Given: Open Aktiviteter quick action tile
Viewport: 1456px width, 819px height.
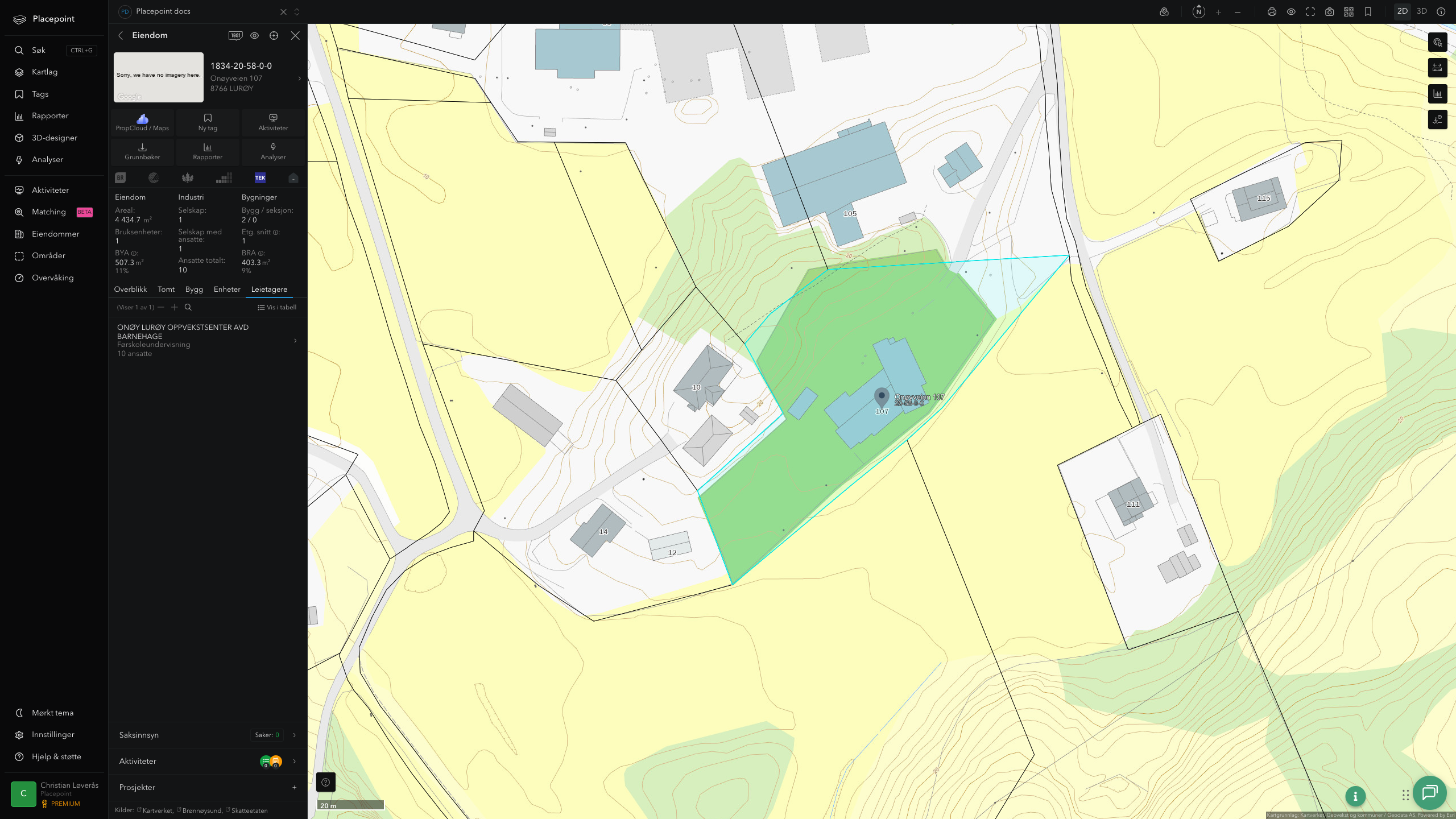Looking at the screenshot, I should pos(273,122).
